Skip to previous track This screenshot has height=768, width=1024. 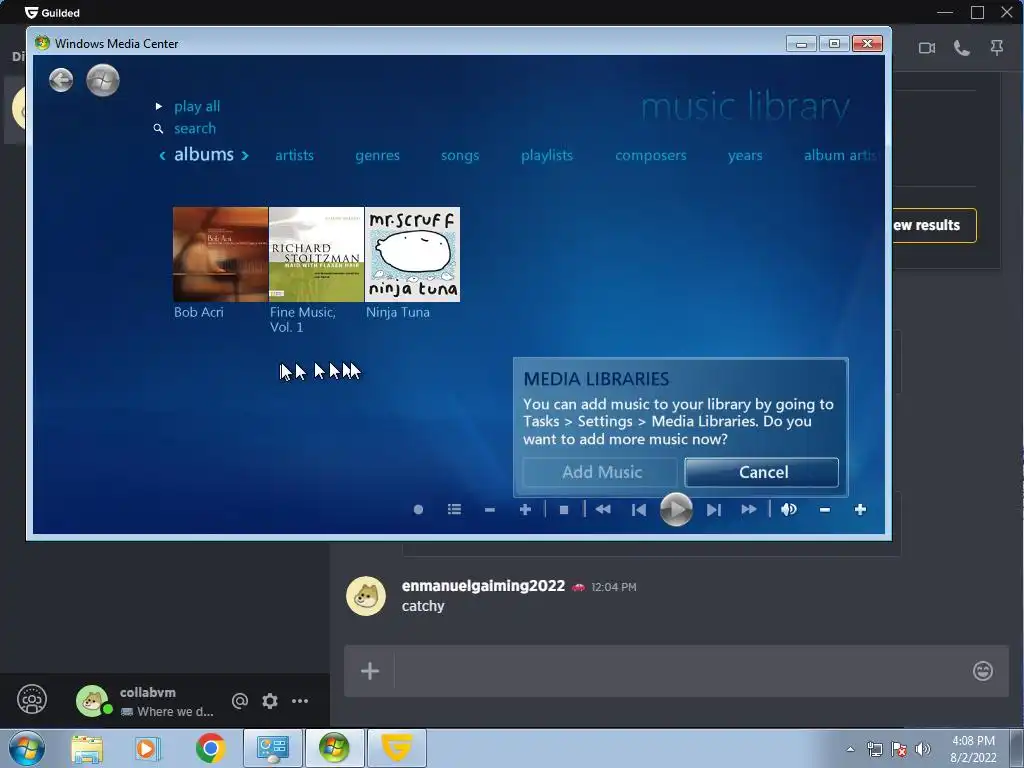639,509
